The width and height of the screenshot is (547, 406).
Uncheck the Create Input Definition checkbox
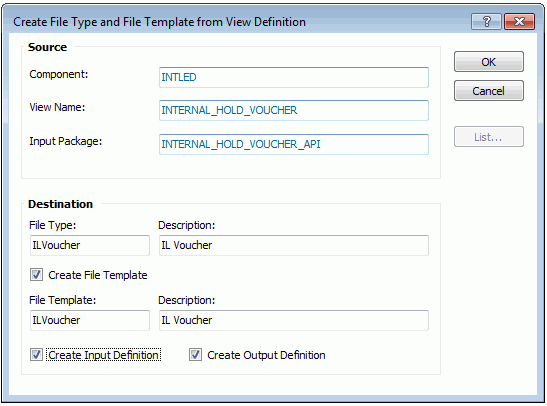point(36,355)
